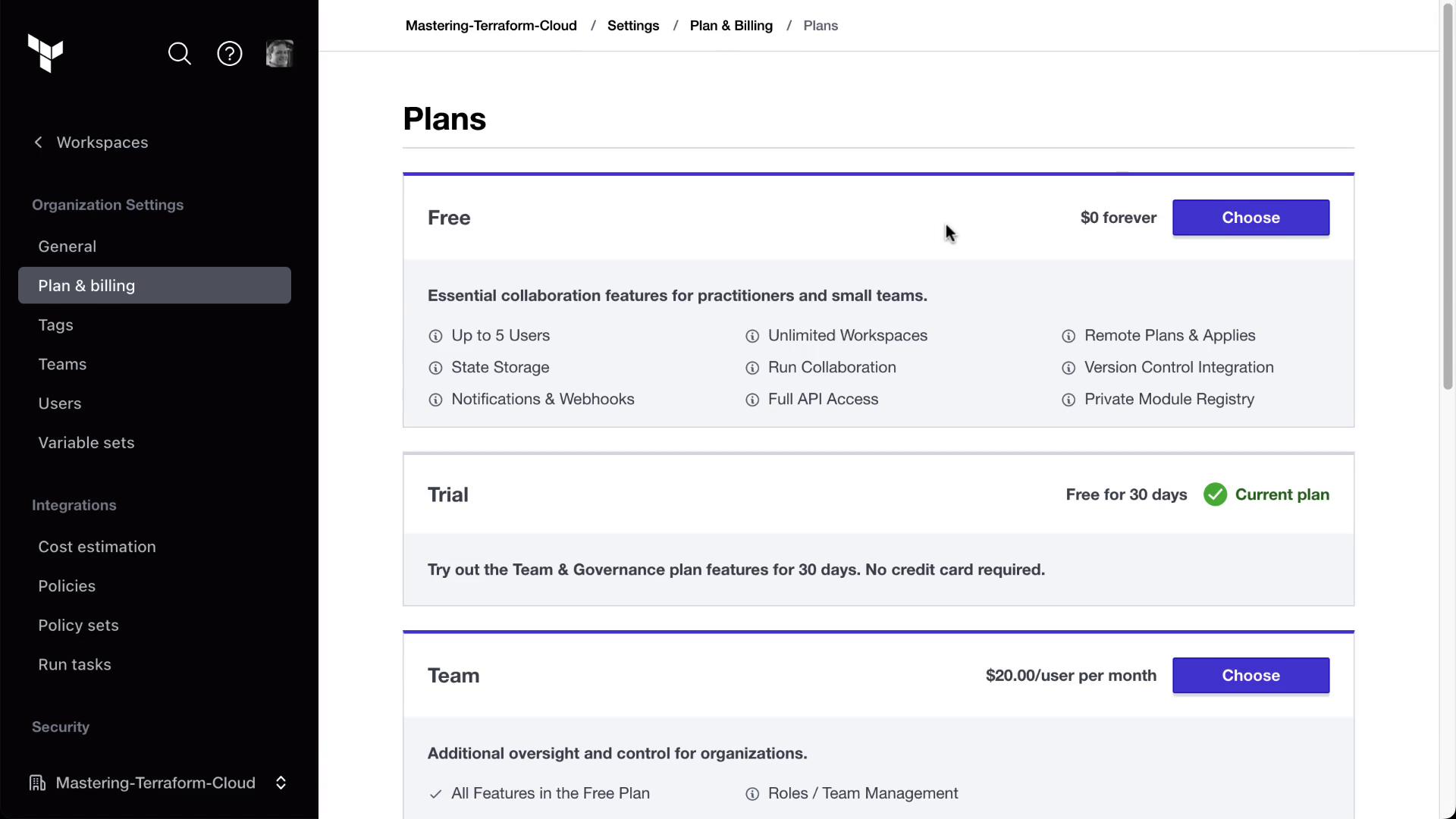Click info icon beside Up to 5 Users
This screenshot has width=1456, height=819.
pyautogui.click(x=435, y=336)
